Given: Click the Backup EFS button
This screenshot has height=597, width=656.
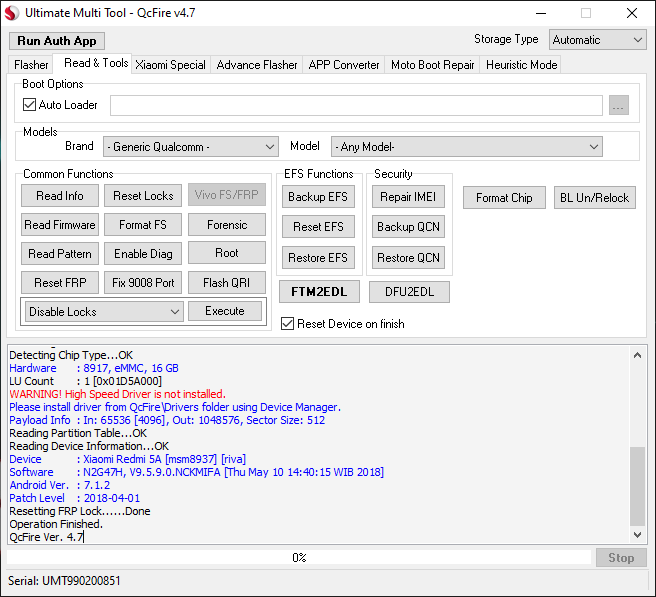Looking at the screenshot, I should [x=317, y=197].
